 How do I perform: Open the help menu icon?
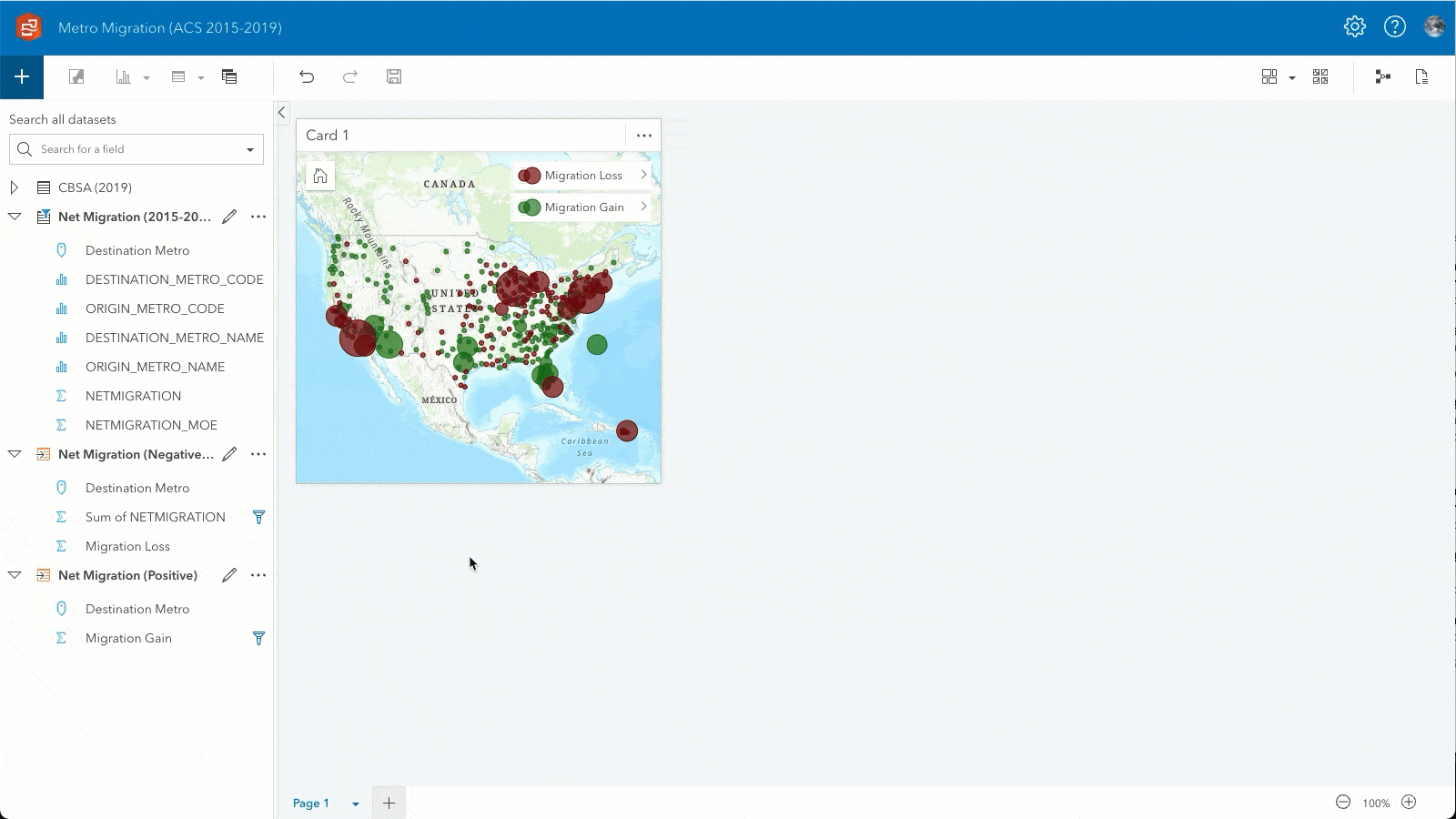click(x=1394, y=27)
